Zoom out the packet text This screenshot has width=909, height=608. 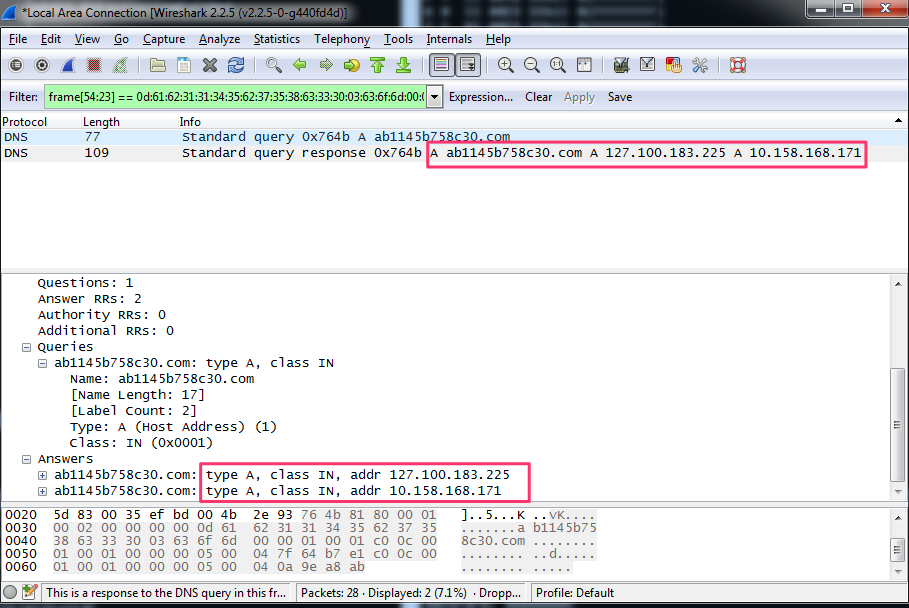[532, 65]
